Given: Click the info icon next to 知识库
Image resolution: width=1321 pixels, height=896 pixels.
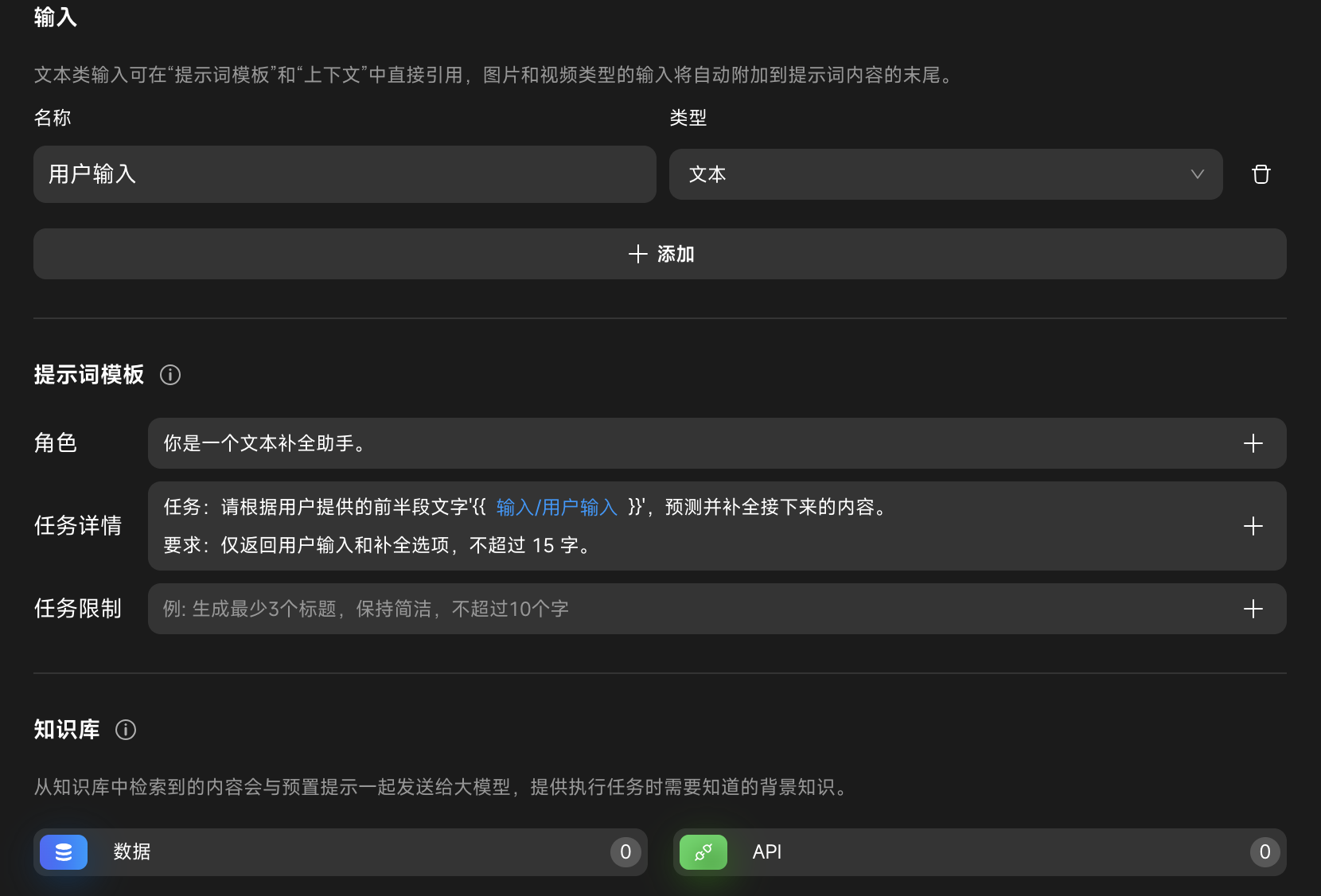Looking at the screenshot, I should point(126,730).
